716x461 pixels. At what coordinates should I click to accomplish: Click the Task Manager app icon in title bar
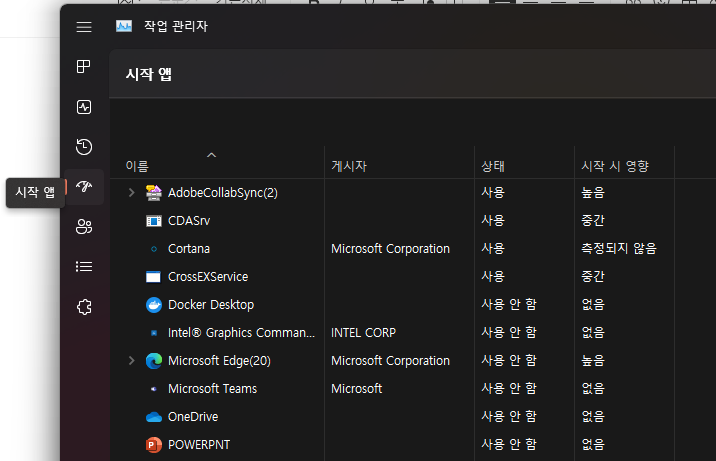coord(124,26)
